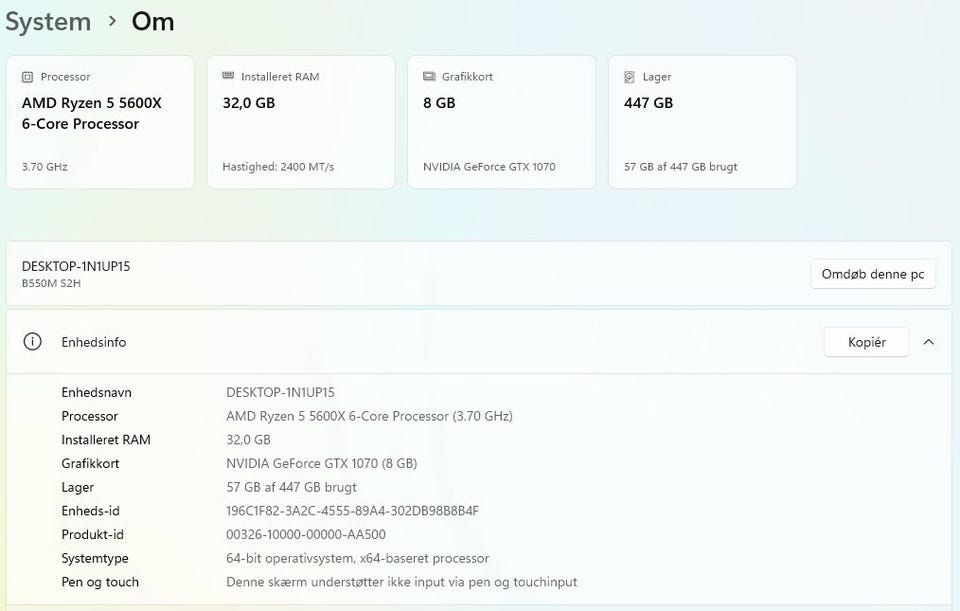Click the Omdøb denne pc button
The width and height of the screenshot is (960, 611).
(873, 274)
